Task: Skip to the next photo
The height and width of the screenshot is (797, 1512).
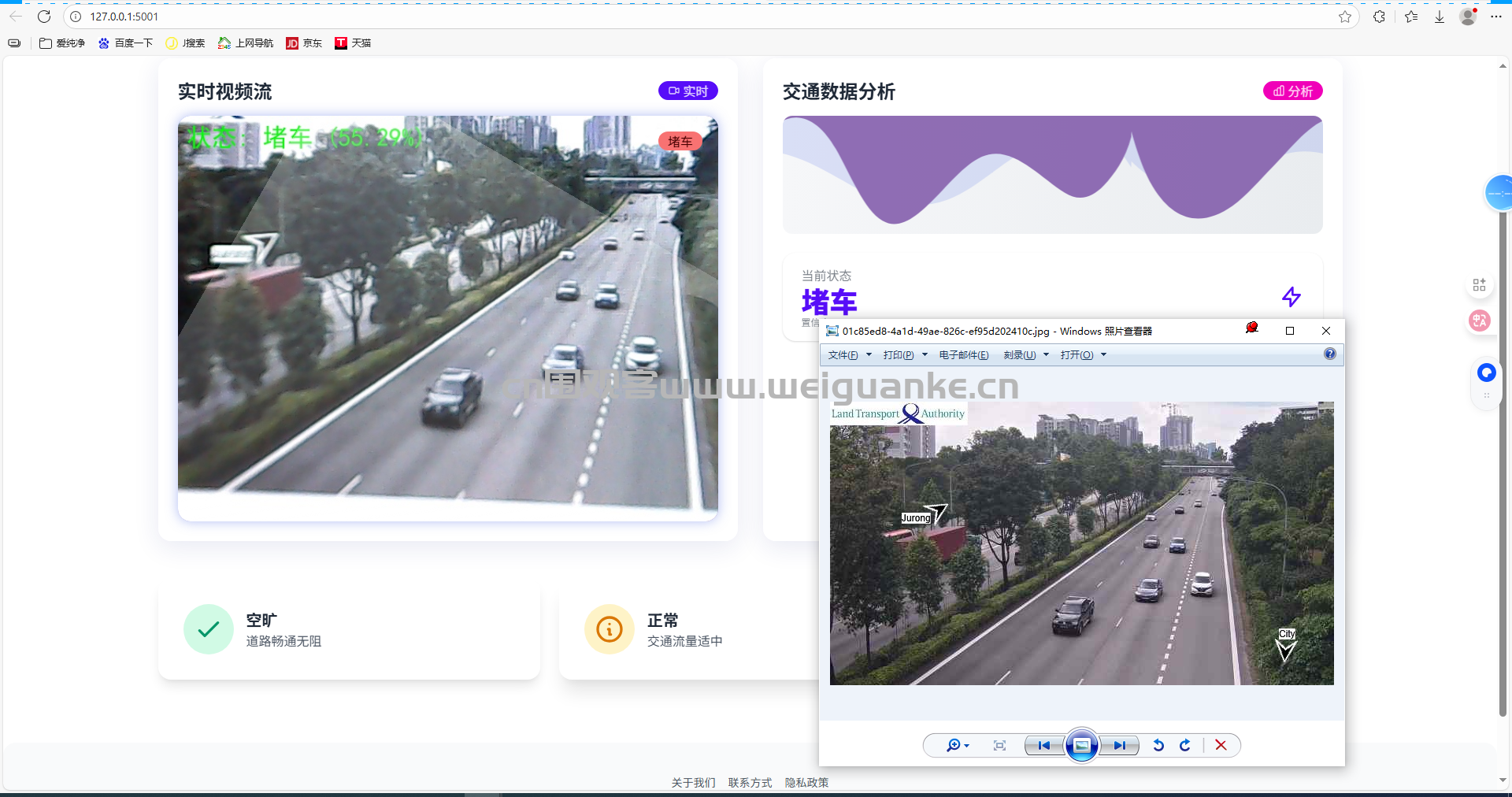Action: (x=1119, y=745)
